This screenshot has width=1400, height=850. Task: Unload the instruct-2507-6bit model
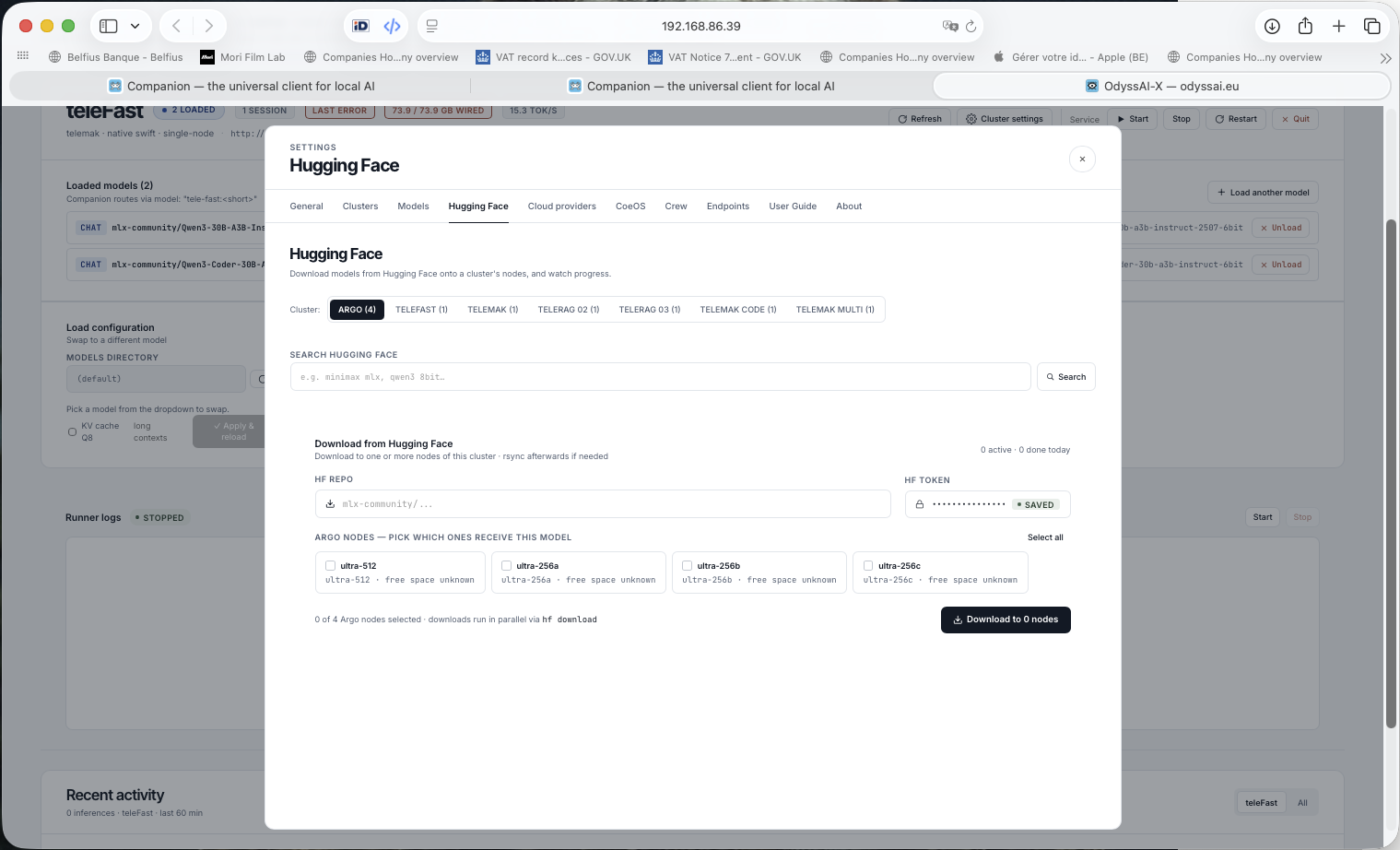coord(1281,228)
